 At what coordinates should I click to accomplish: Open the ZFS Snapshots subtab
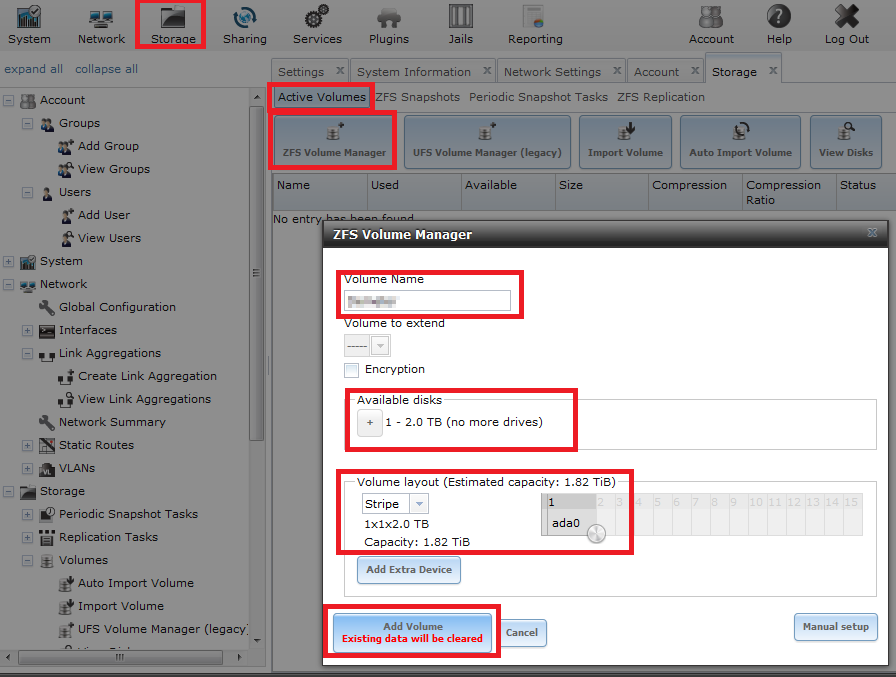point(418,97)
